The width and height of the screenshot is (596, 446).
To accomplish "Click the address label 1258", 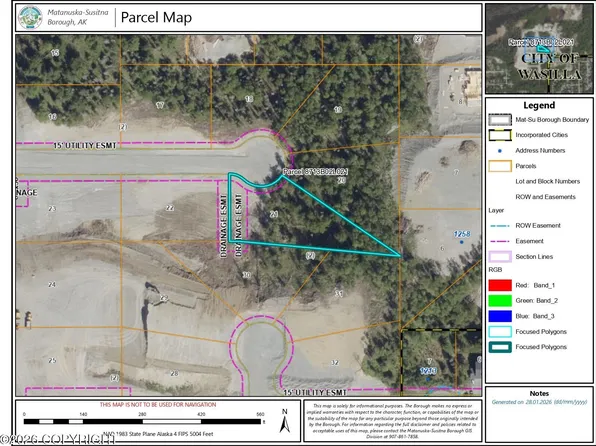I will click(462, 234).
